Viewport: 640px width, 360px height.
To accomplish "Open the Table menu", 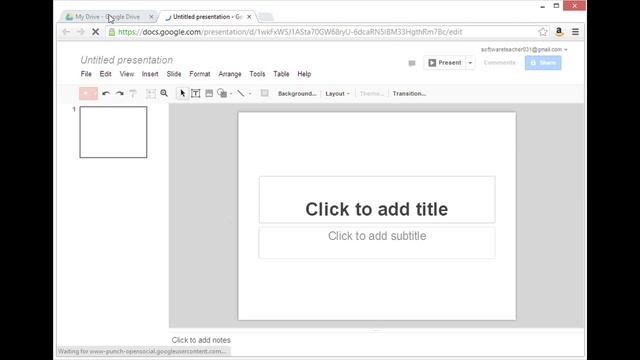I will tap(281, 74).
